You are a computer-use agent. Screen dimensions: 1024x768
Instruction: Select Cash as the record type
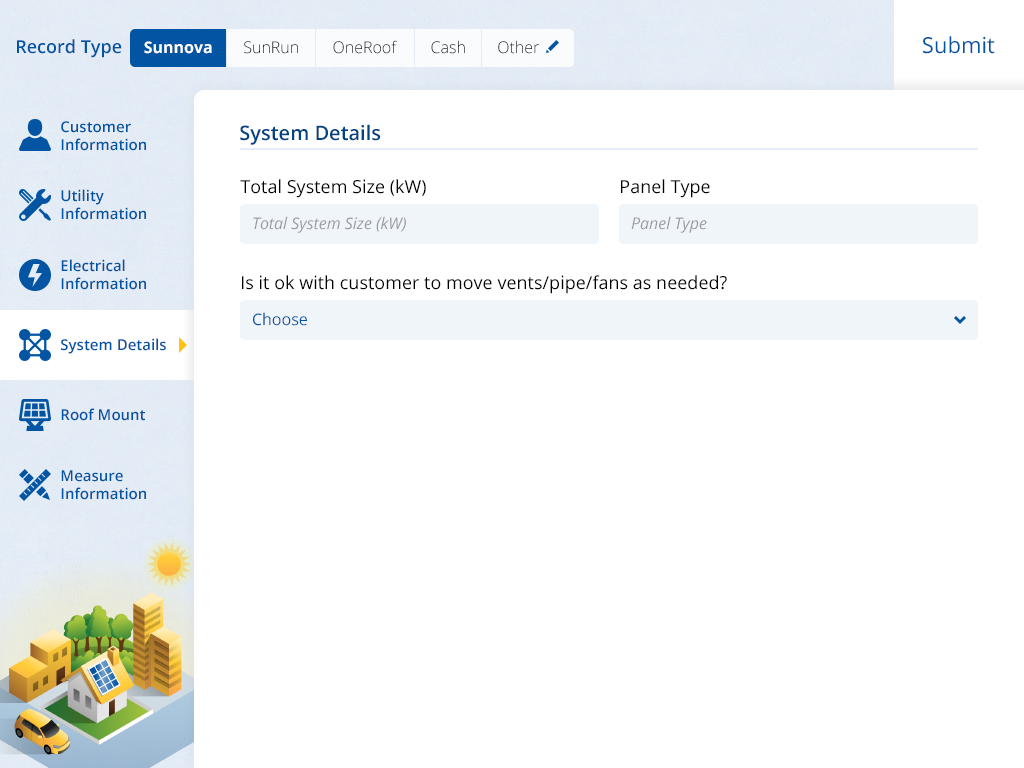(x=448, y=48)
